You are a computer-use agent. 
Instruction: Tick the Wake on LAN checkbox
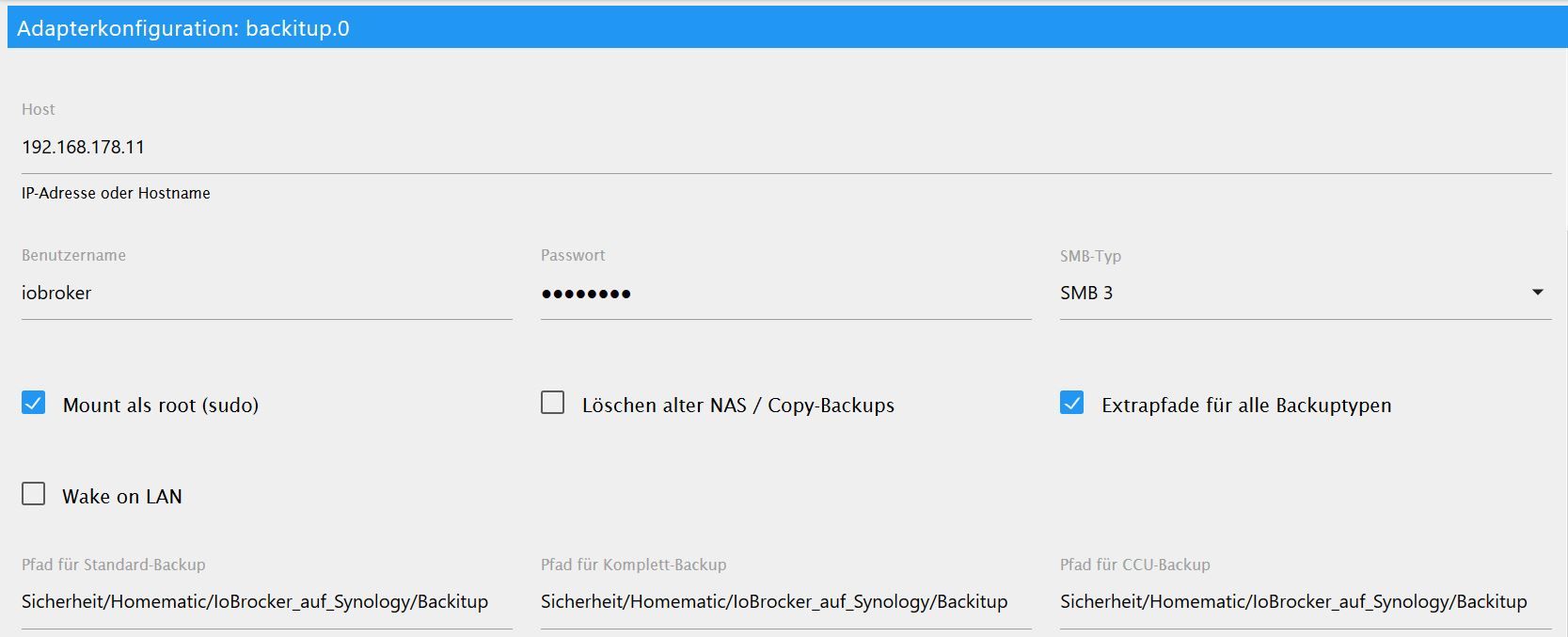point(34,494)
